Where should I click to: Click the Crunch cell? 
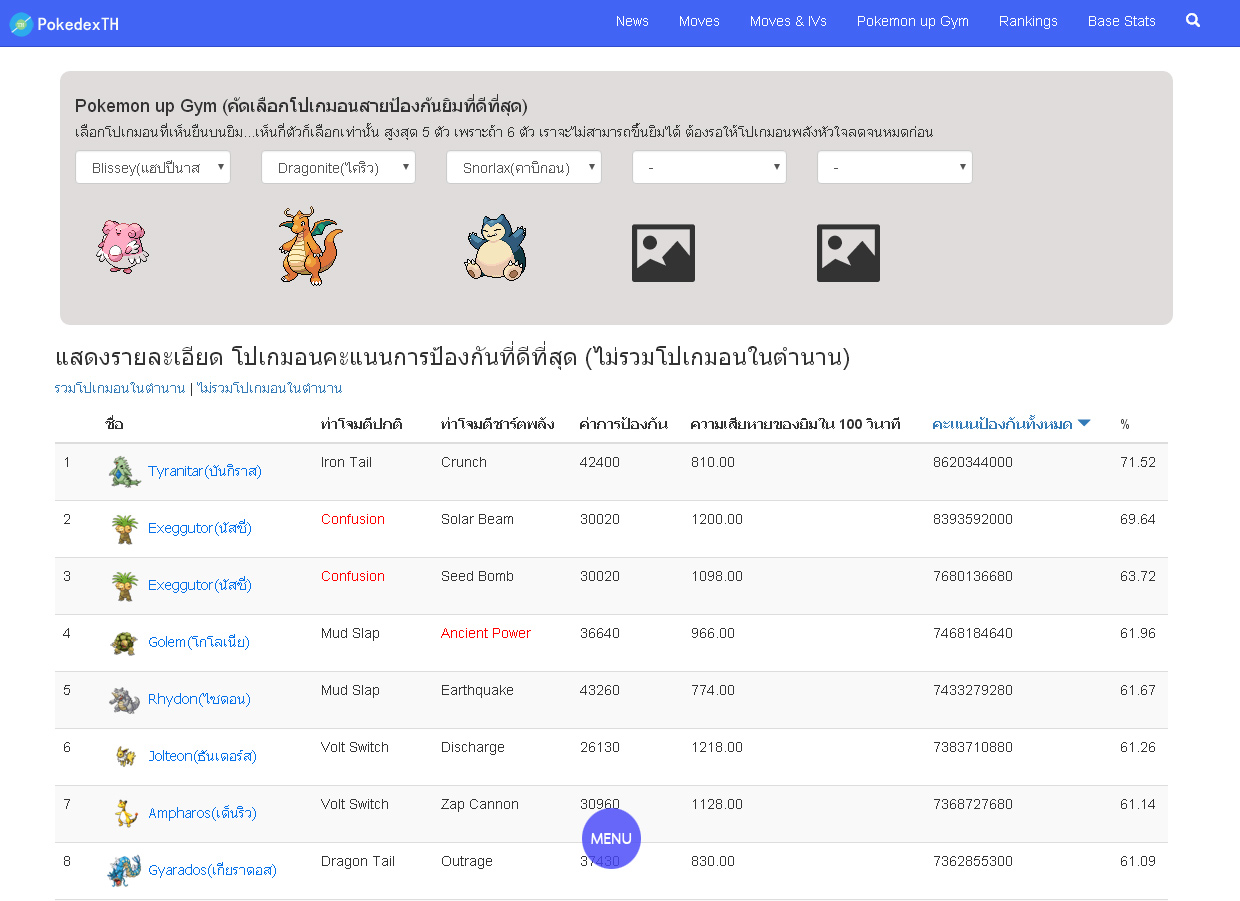point(464,462)
